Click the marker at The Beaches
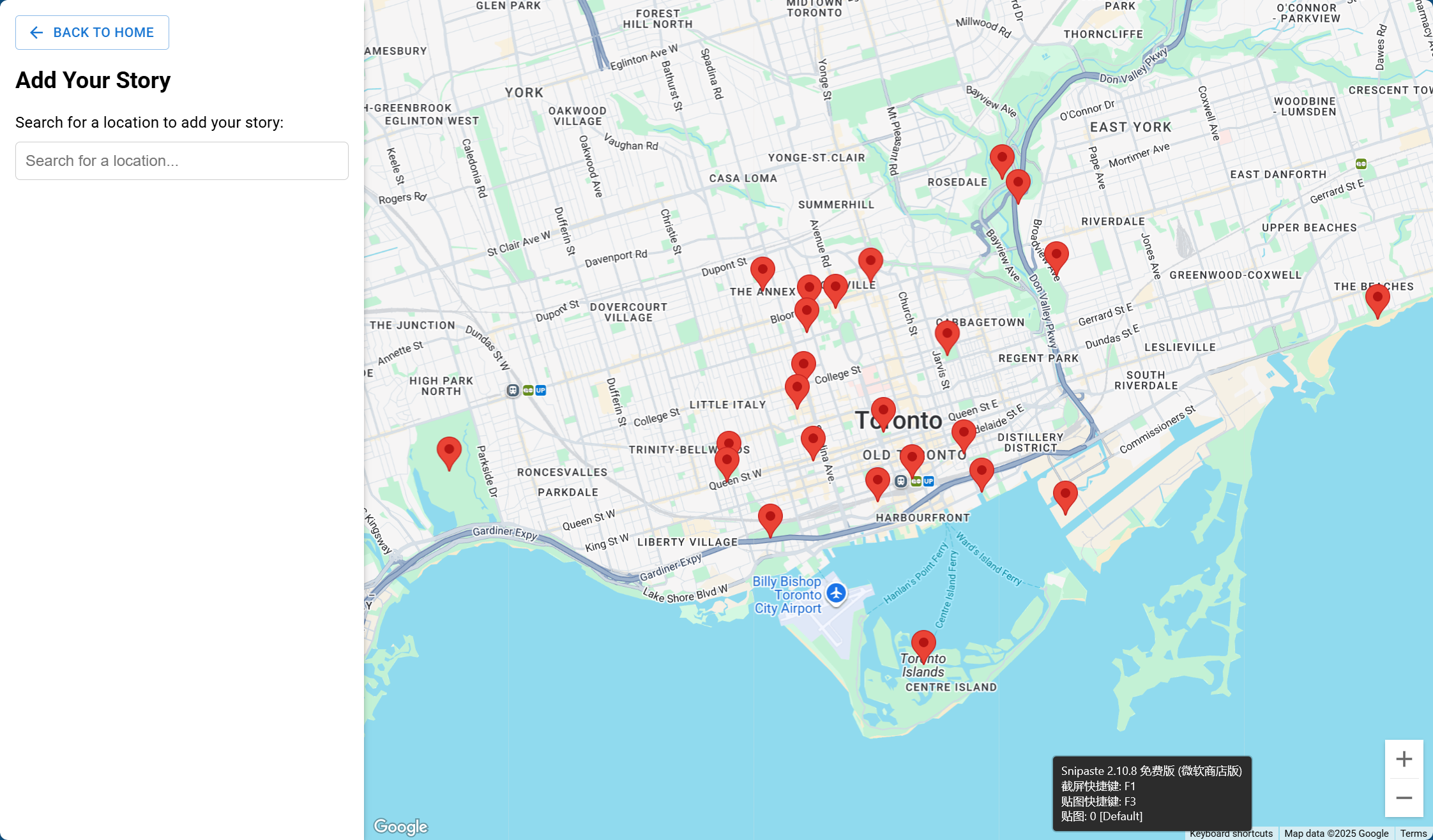Image resolution: width=1433 pixels, height=840 pixels. pos(1377,299)
